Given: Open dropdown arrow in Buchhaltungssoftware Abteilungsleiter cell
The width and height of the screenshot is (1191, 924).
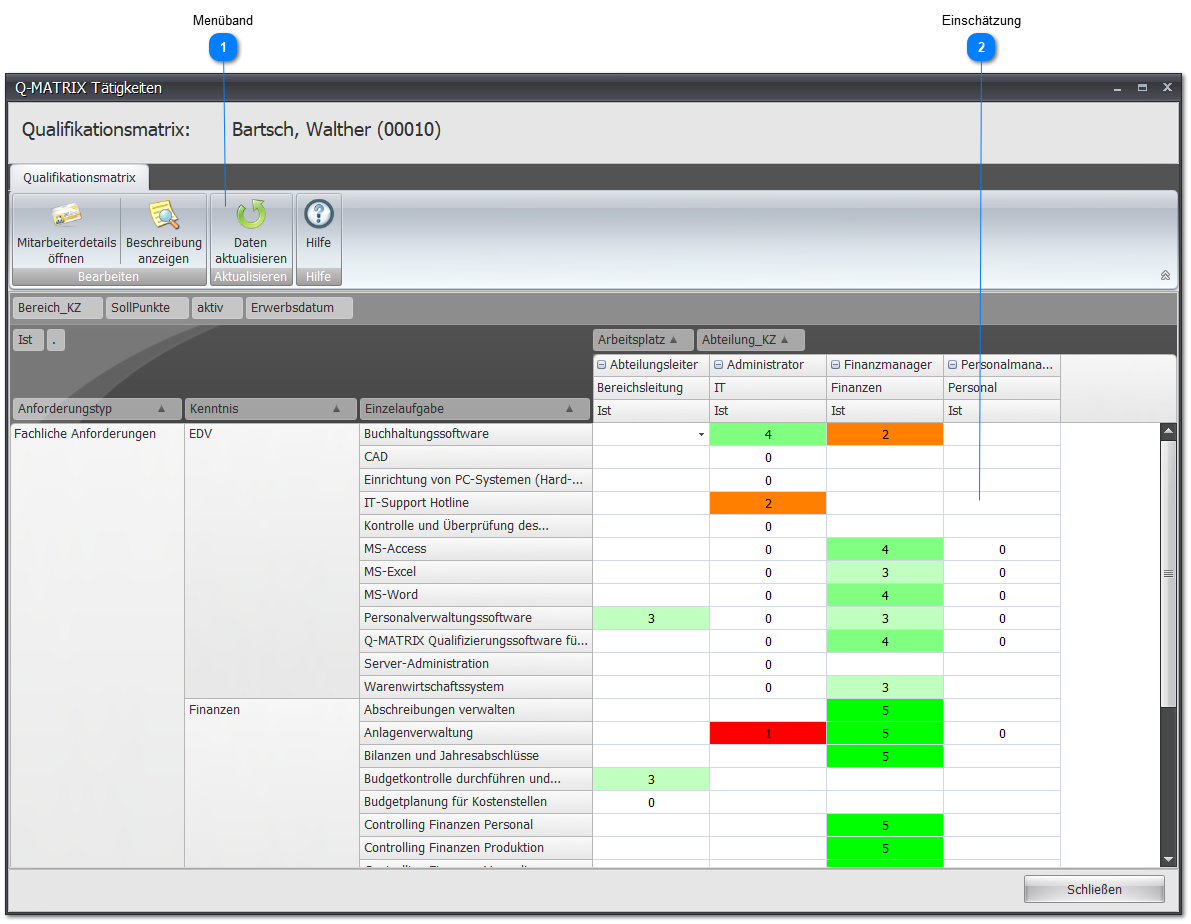Looking at the screenshot, I should pyautogui.click(x=701, y=435).
